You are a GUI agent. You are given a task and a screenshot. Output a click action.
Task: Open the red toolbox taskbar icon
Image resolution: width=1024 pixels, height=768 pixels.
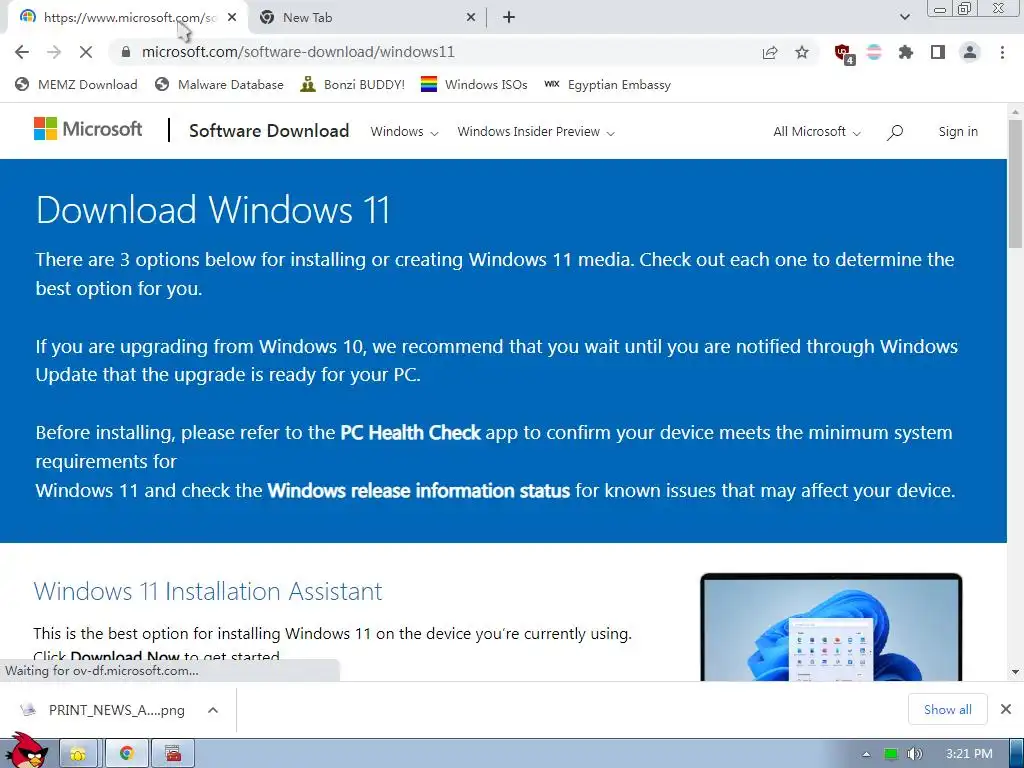pos(173,754)
